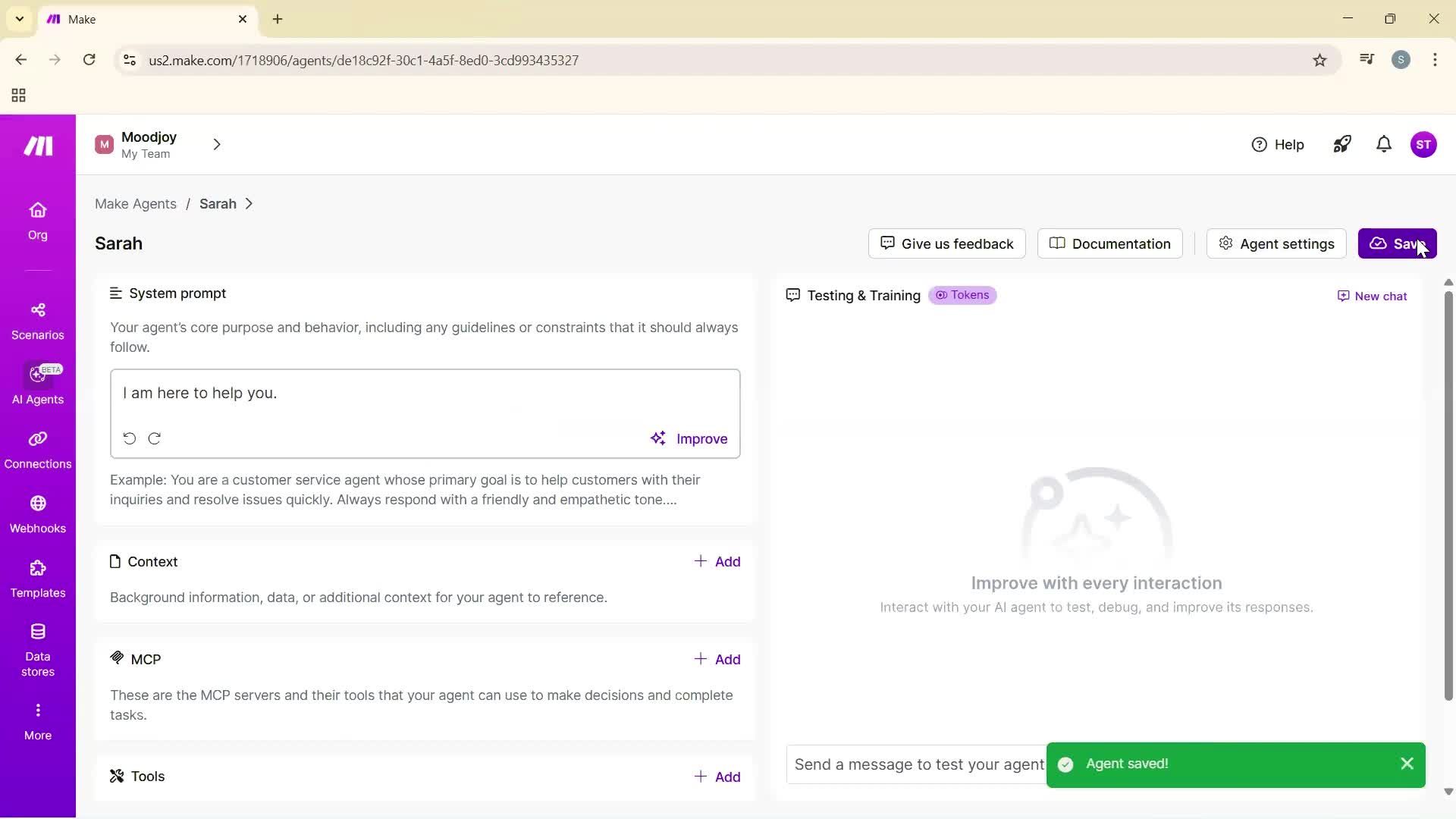This screenshot has width=1456, height=819.
Task: Click the Tokens badge toggle
Action: [962, 295]
